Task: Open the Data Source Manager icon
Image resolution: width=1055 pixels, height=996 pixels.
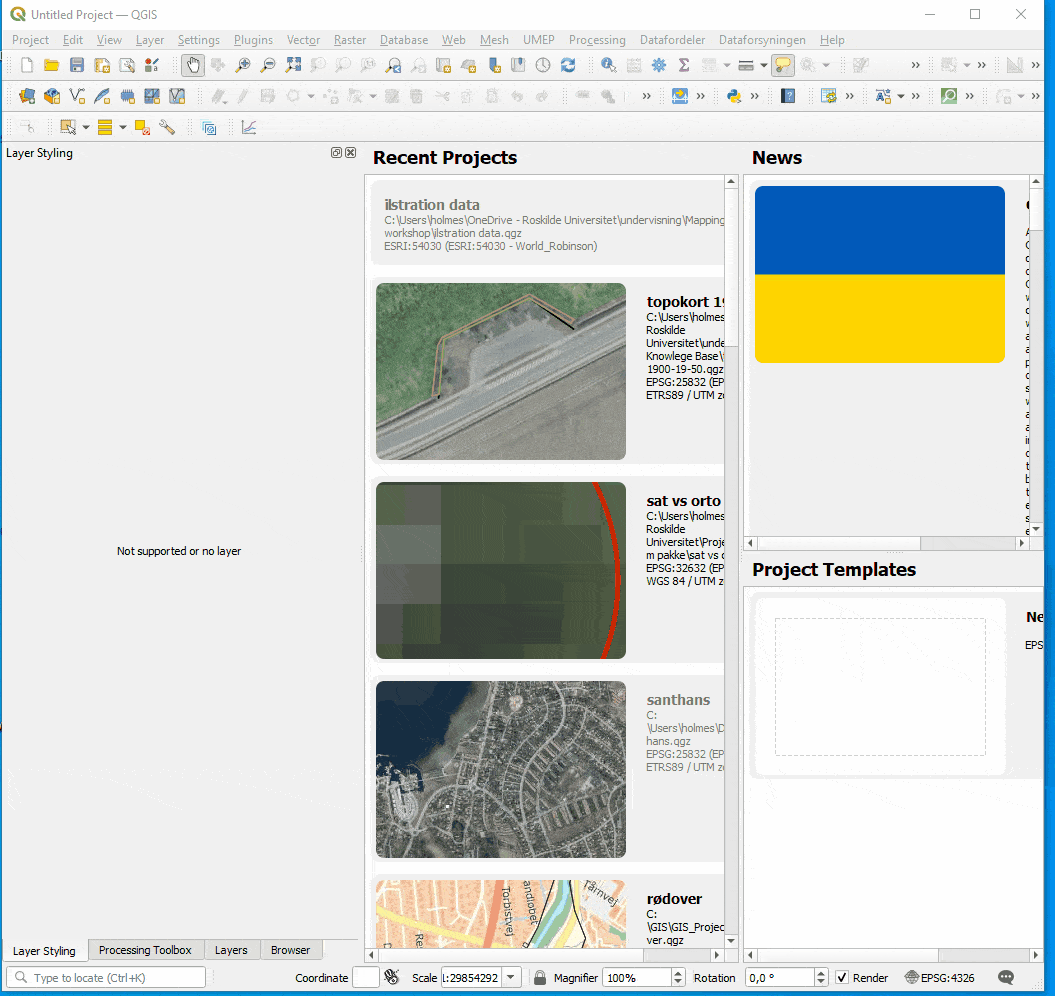Action: (27, 96)
